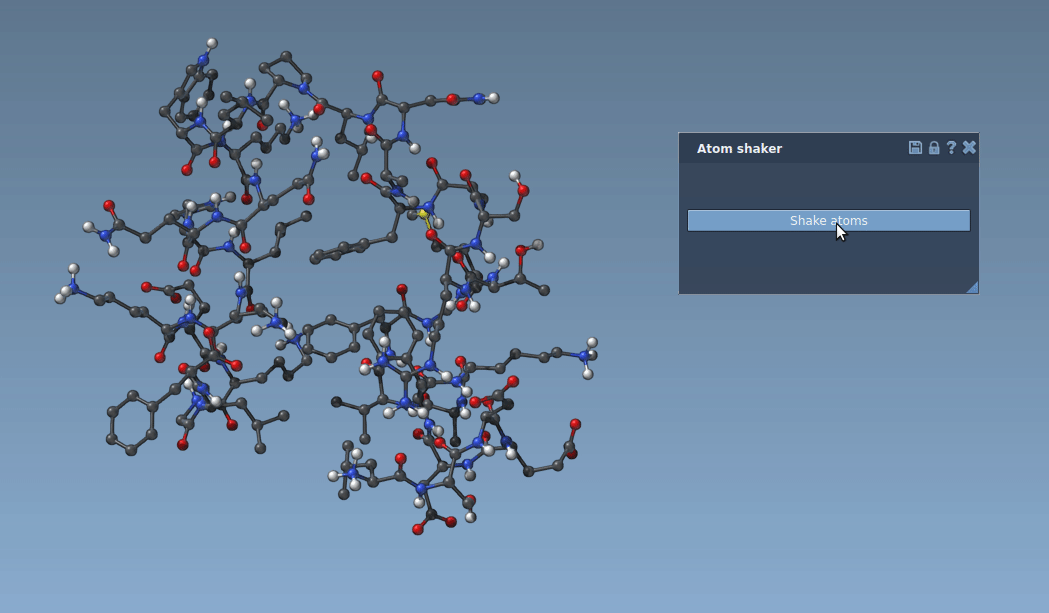This screenshot has height=613, width=1049.
Task: Select the topmost white hydrogen atom
Action: (211, 44)
